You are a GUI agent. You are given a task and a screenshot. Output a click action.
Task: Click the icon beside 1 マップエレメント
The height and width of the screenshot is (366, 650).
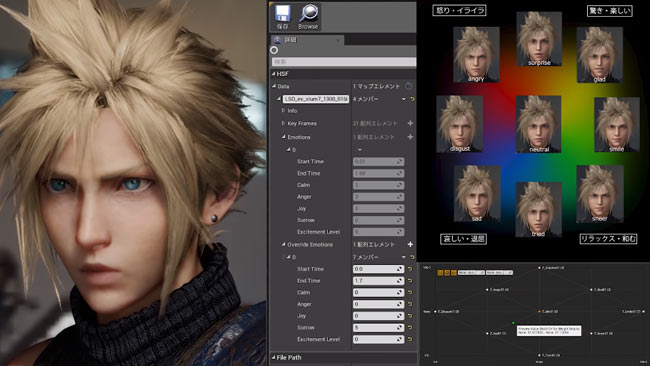408,86
